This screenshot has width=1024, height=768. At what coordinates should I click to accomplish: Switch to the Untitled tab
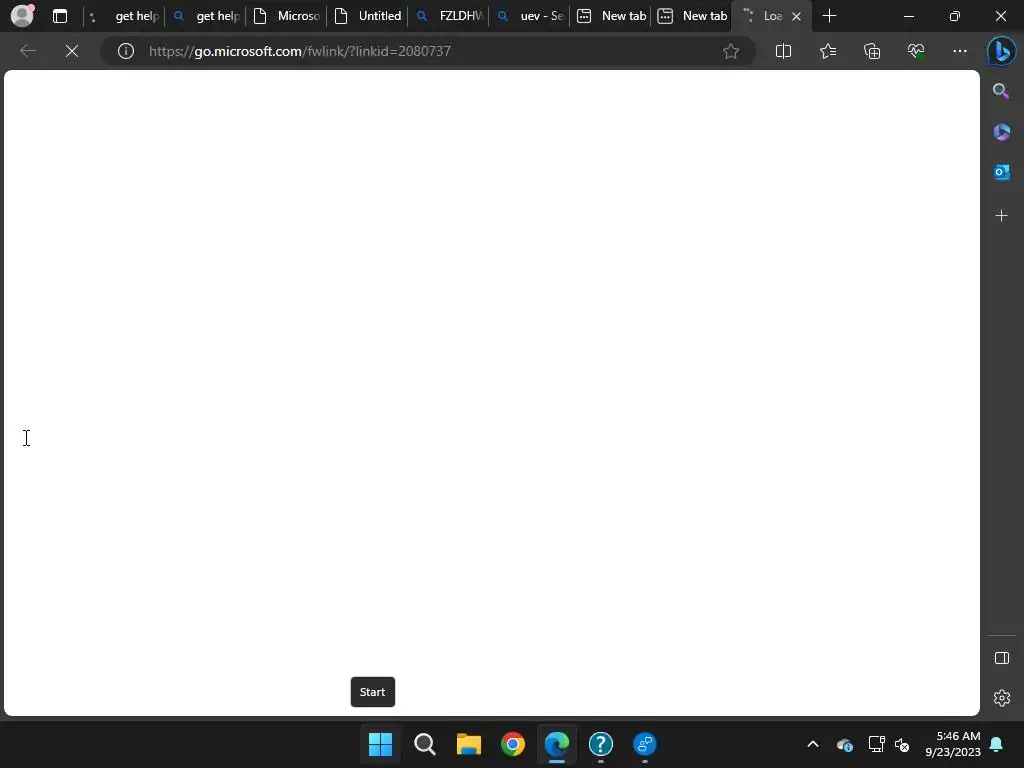(x=367, y=16)
